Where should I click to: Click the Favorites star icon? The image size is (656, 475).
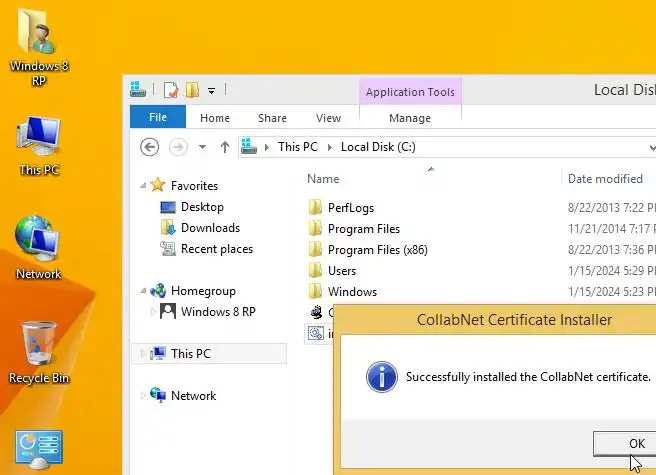158,185
